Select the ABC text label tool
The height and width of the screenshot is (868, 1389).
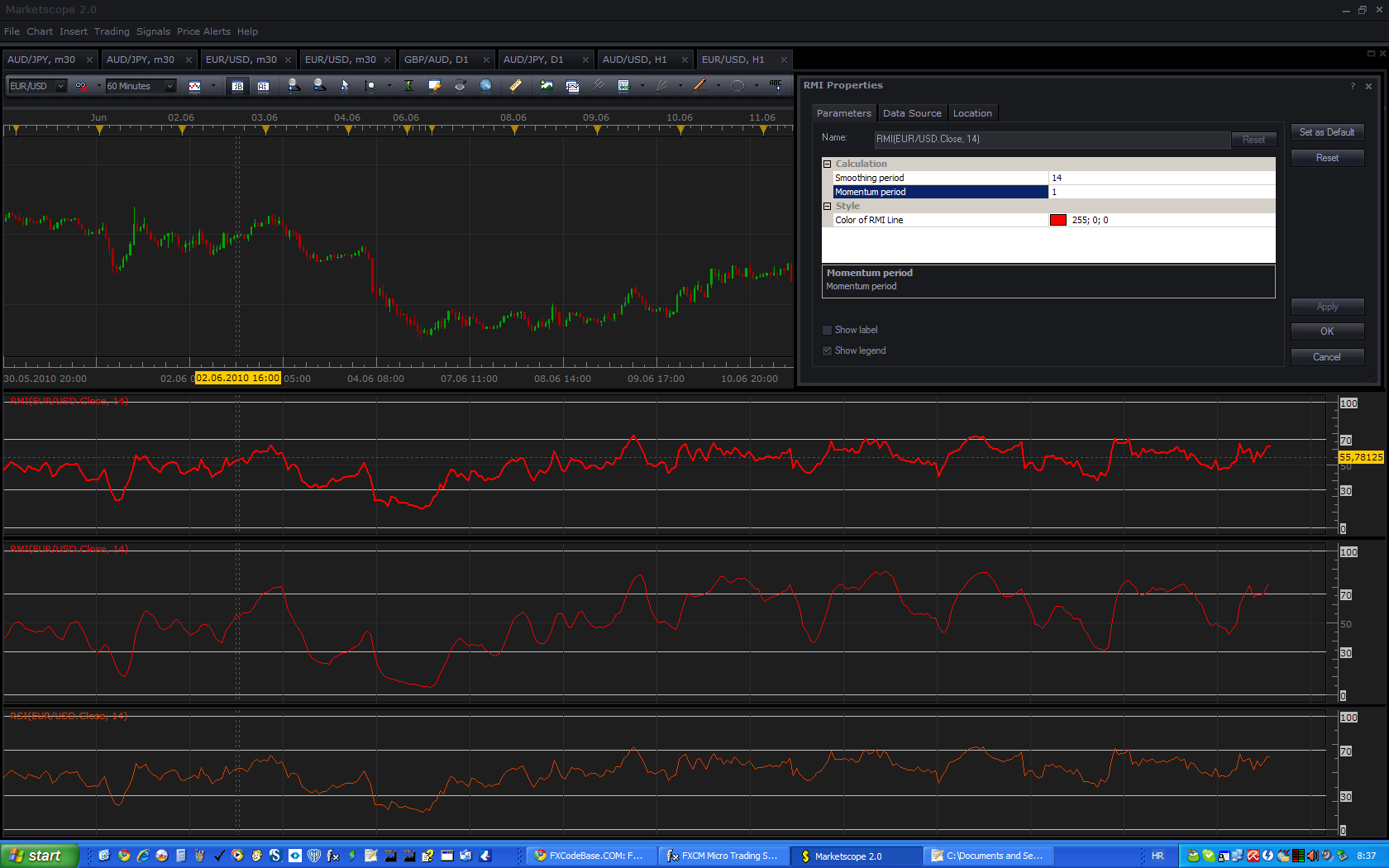click(776, 86)
